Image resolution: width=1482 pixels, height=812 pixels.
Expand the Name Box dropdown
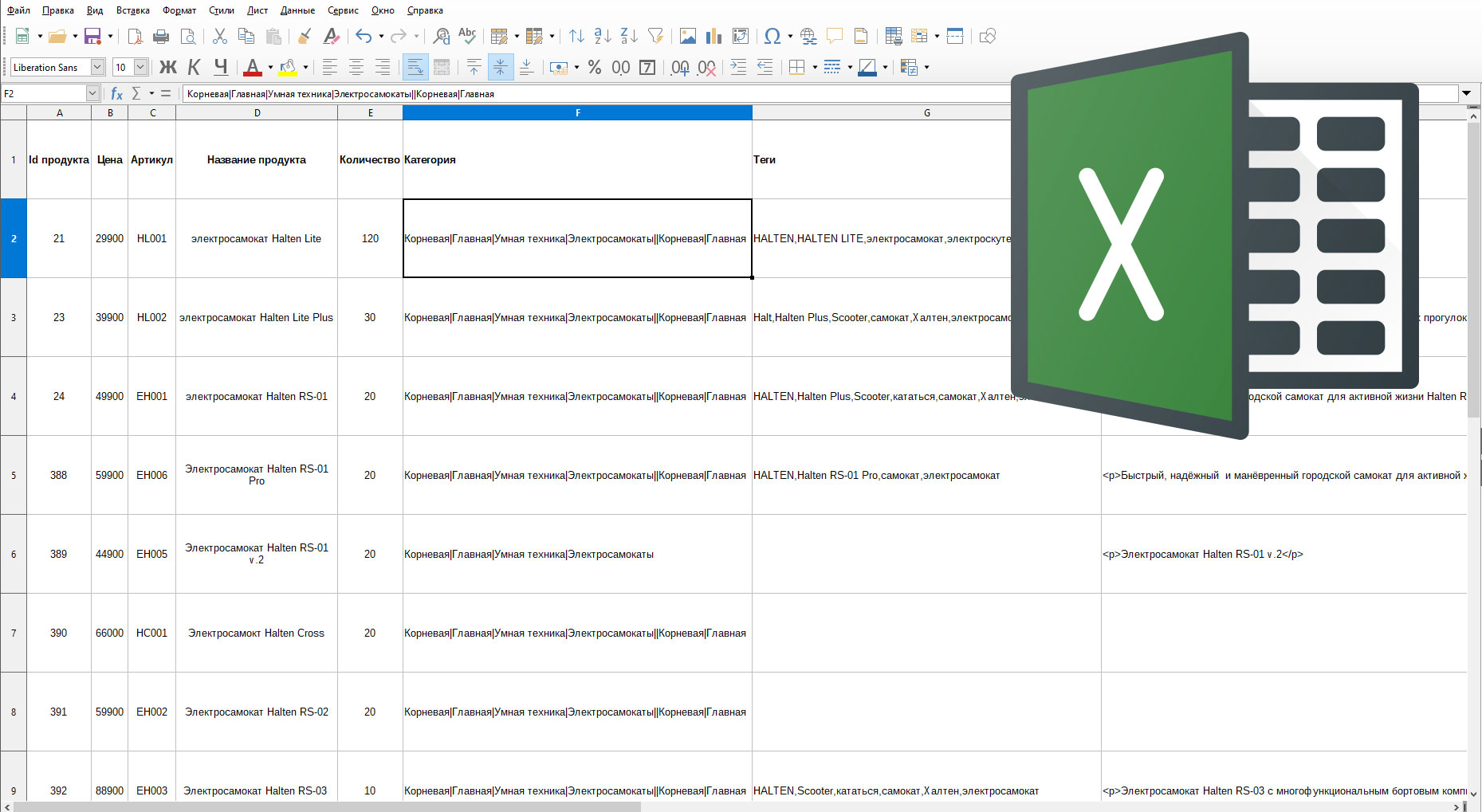(x=92, y=93)
